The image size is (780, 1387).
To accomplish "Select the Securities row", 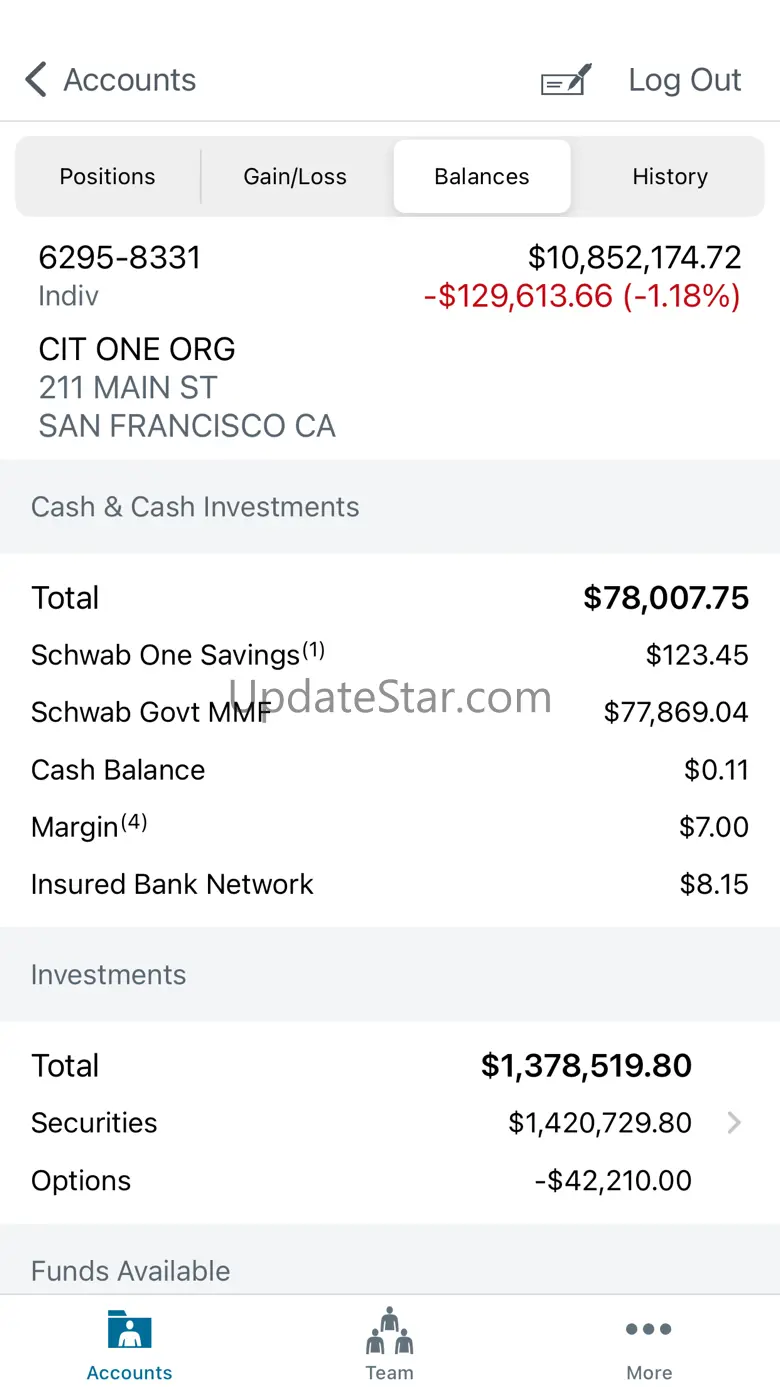I will (x=390, y=1123).
